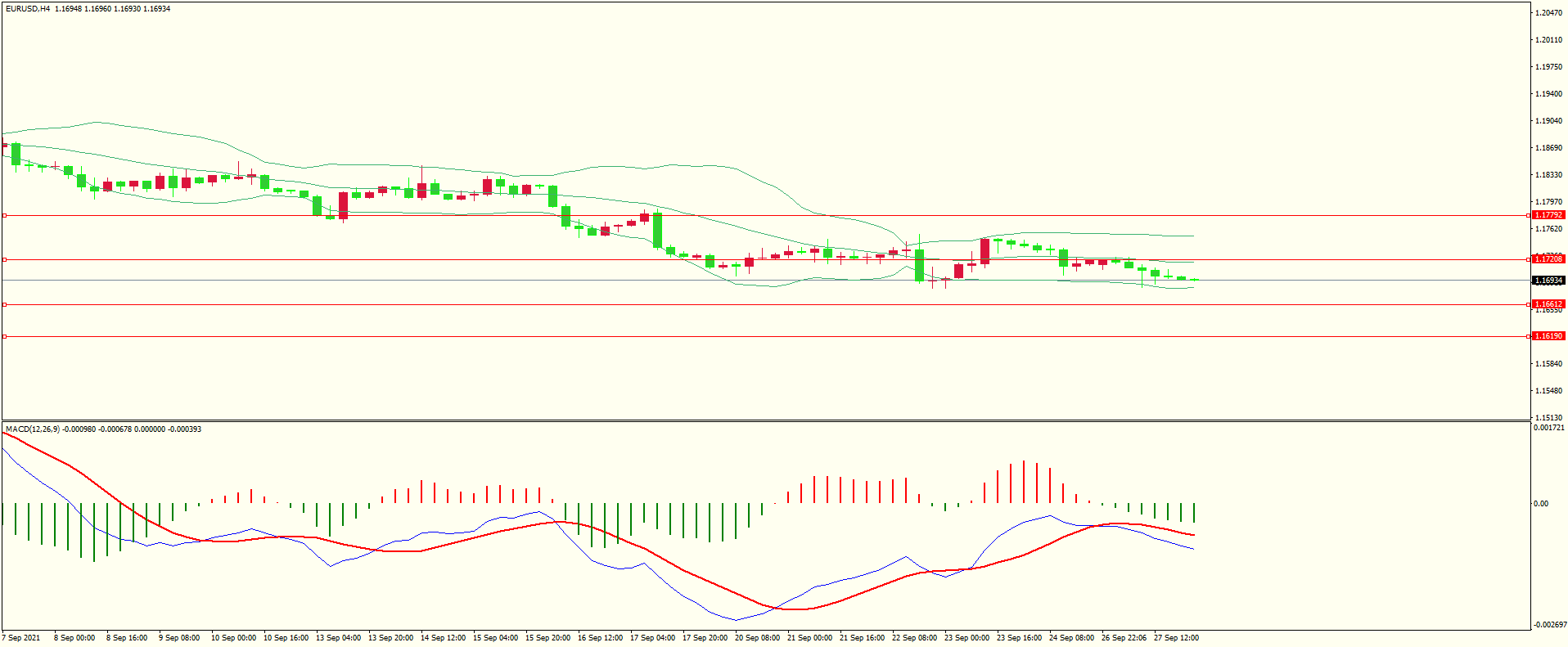The width and height of the screenshot is (1568, 647).
Task: Click the 15 Sep 20:00 time label
Action: (547, 638)
